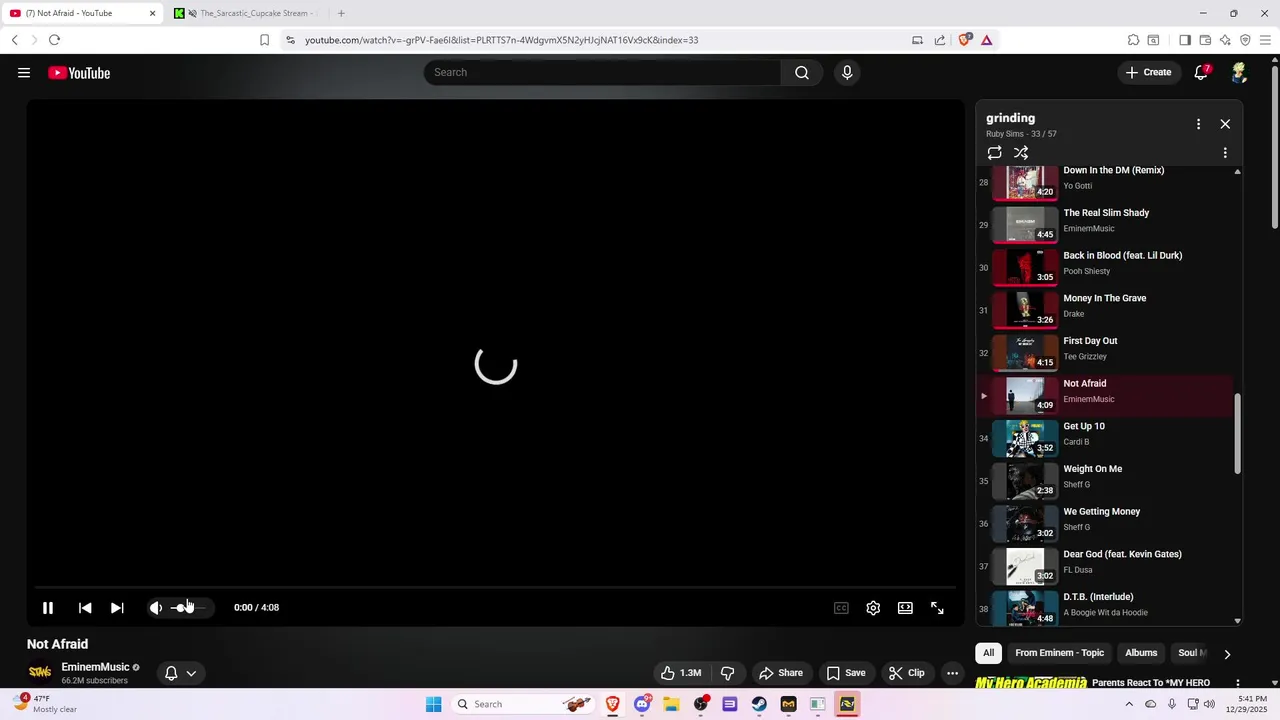This screenshot has width=1280, height=720.
Task: Adjust the volume slider
Action: (187, 607)
